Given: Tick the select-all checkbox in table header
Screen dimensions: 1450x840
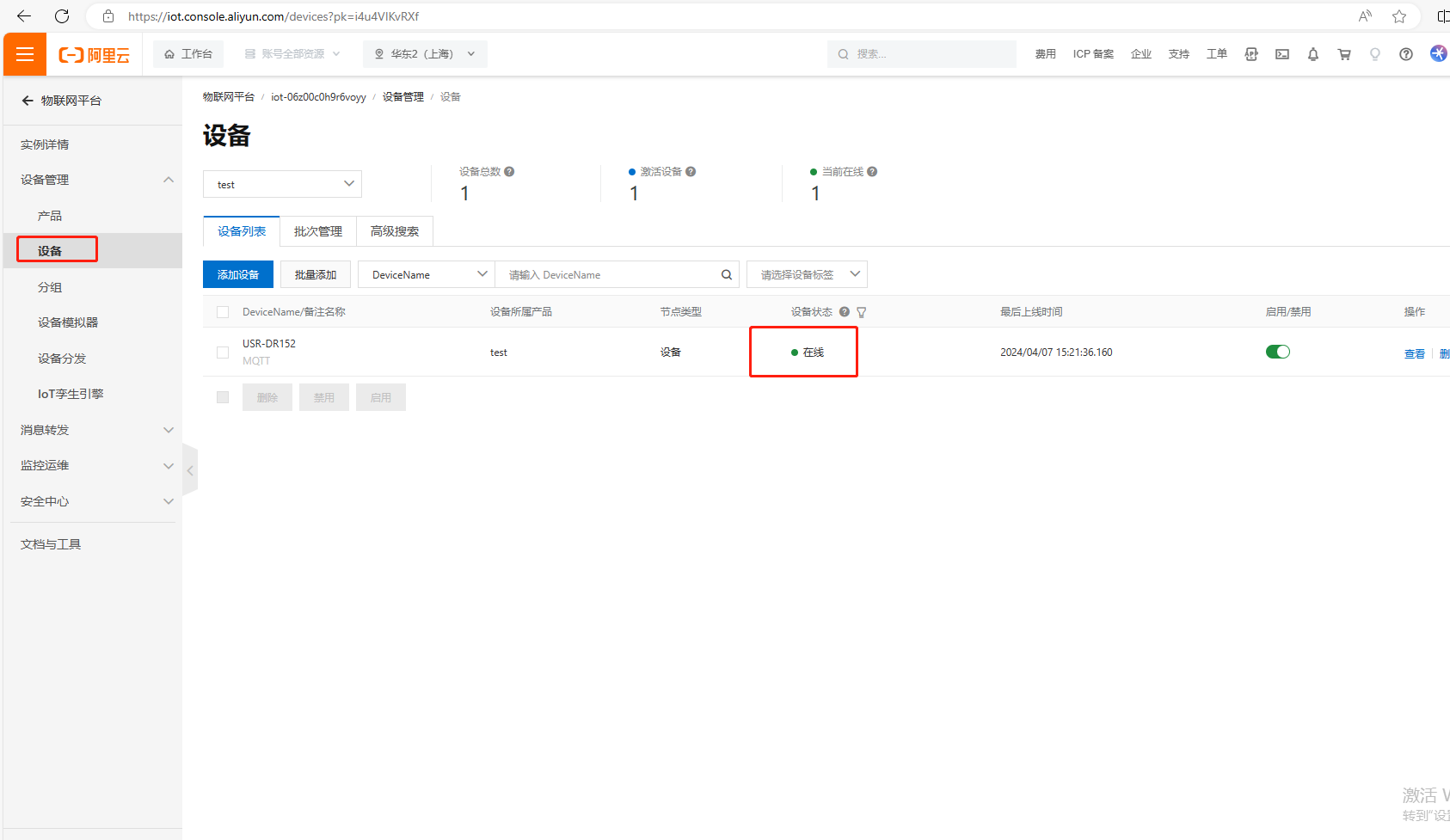Looking at the screenshot, I should (x=223, y=312).
